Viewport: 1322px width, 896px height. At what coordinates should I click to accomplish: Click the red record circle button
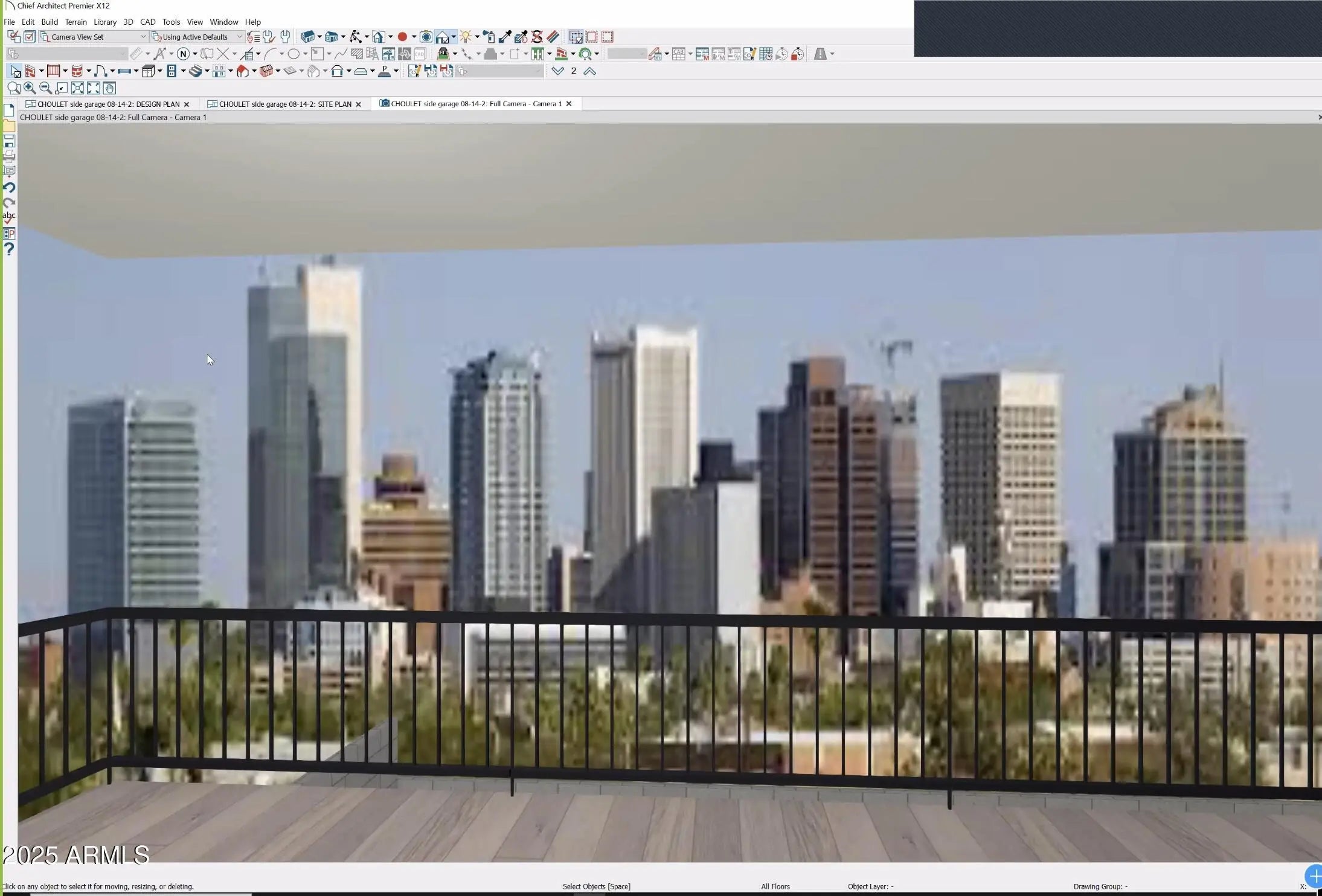coord(402,37)
